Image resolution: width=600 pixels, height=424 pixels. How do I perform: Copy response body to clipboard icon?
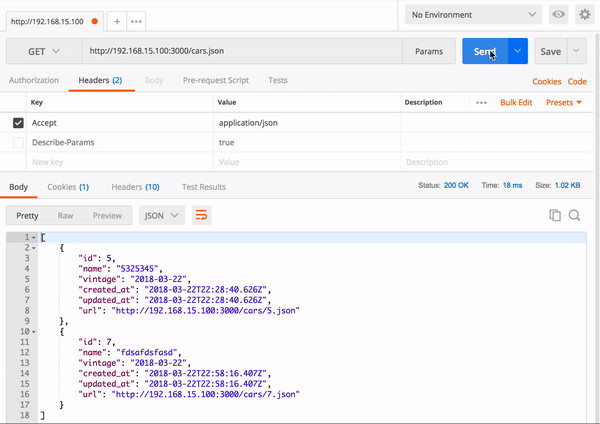click(555, 215)
